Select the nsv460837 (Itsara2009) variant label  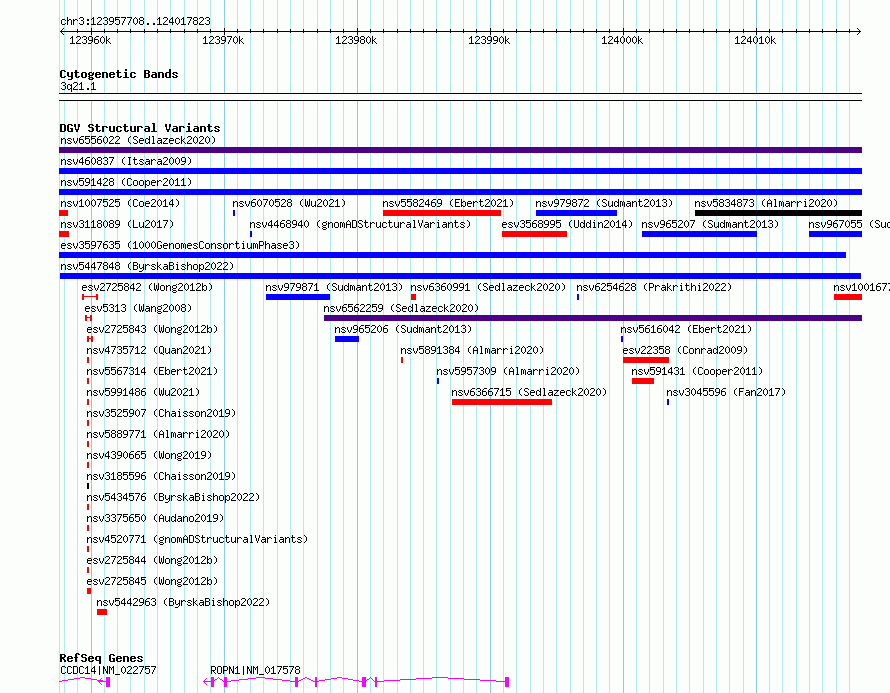pyautogui.click(x=126, y=161)
